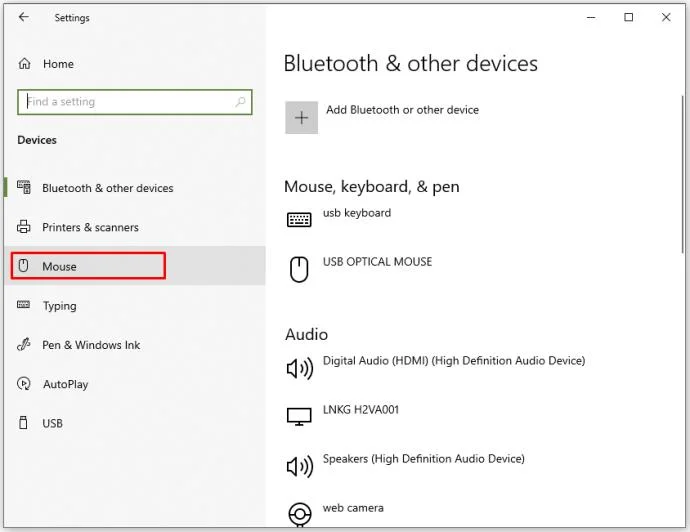Navigate to AutoPlay settings
Screen dimensions: 690x532
coord(65,384)
